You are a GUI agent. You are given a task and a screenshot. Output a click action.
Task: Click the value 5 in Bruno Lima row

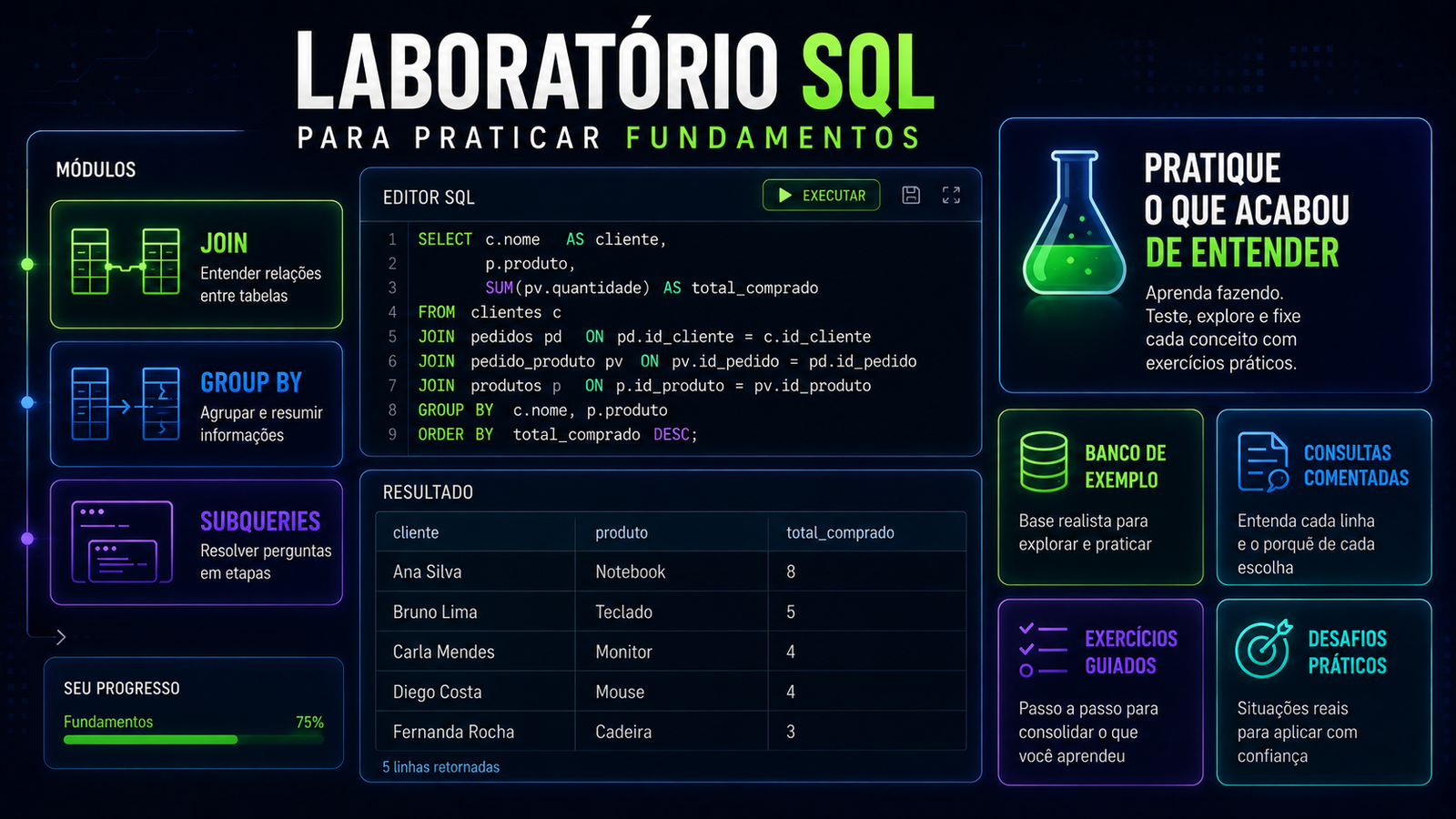pos(791,612)
